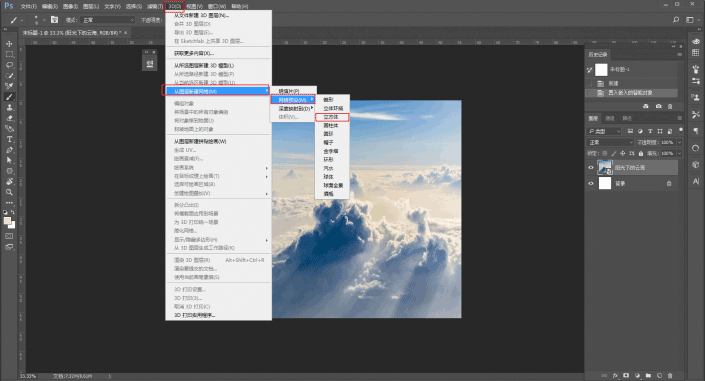Click lock position icon in Layers panel
This screenshot has width=705, height=381.
622,153
